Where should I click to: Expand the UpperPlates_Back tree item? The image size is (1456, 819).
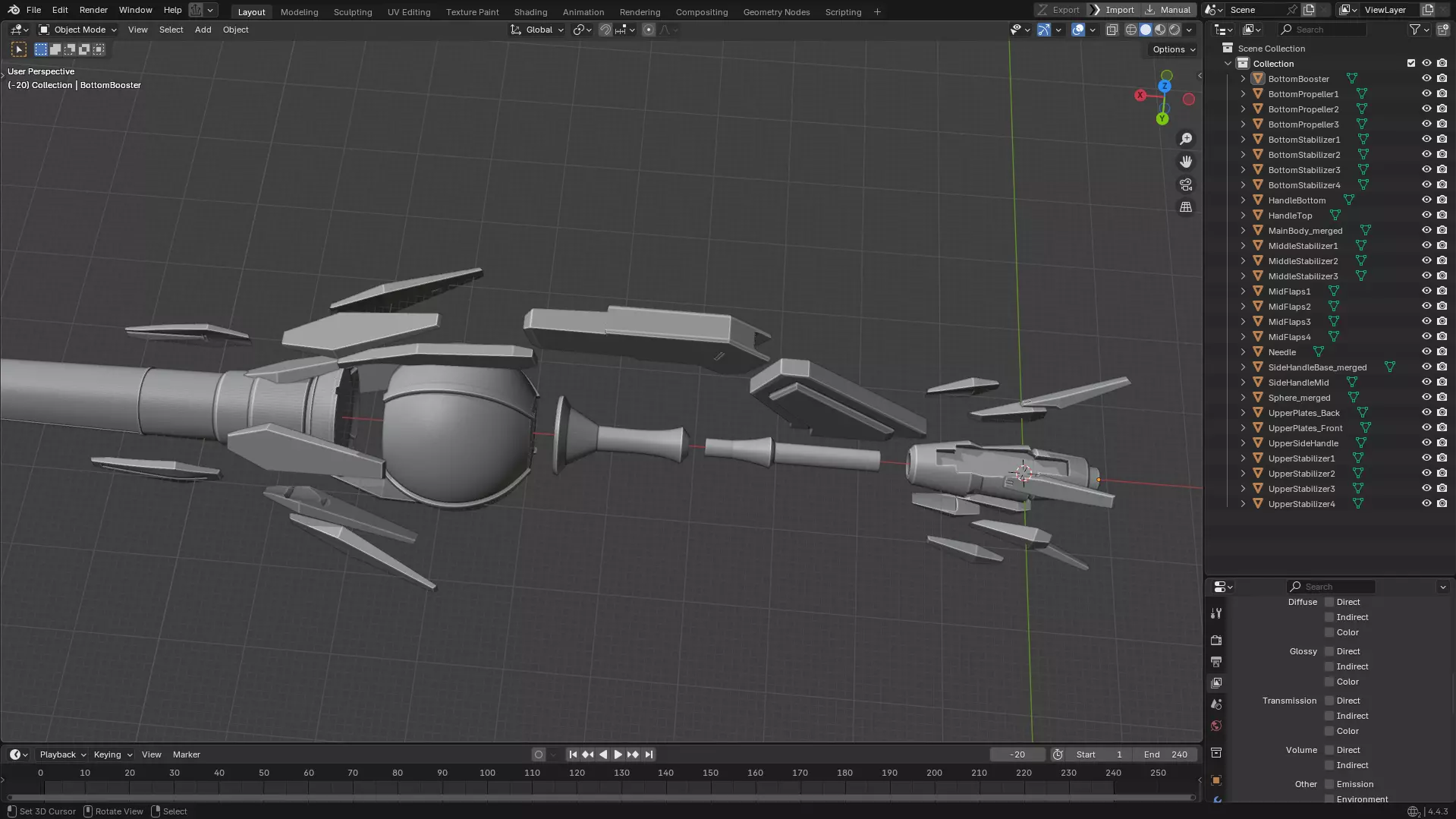[x=1243, y=412]
